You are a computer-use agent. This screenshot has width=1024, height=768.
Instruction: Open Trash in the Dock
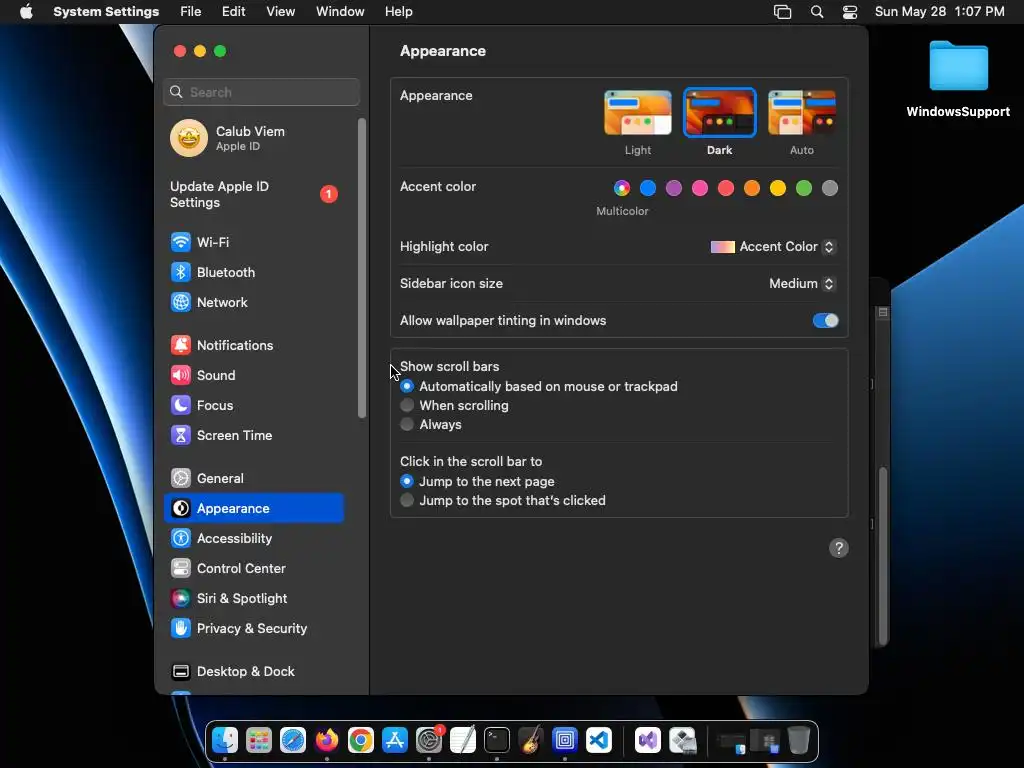[798, 741]
